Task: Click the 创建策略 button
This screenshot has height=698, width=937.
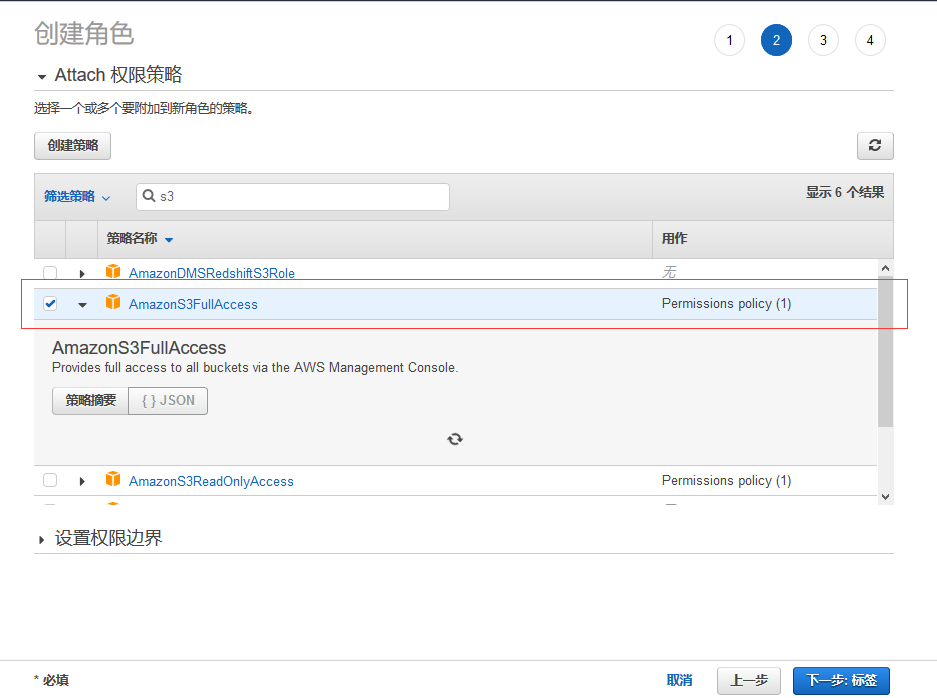Action: (72, 146)
